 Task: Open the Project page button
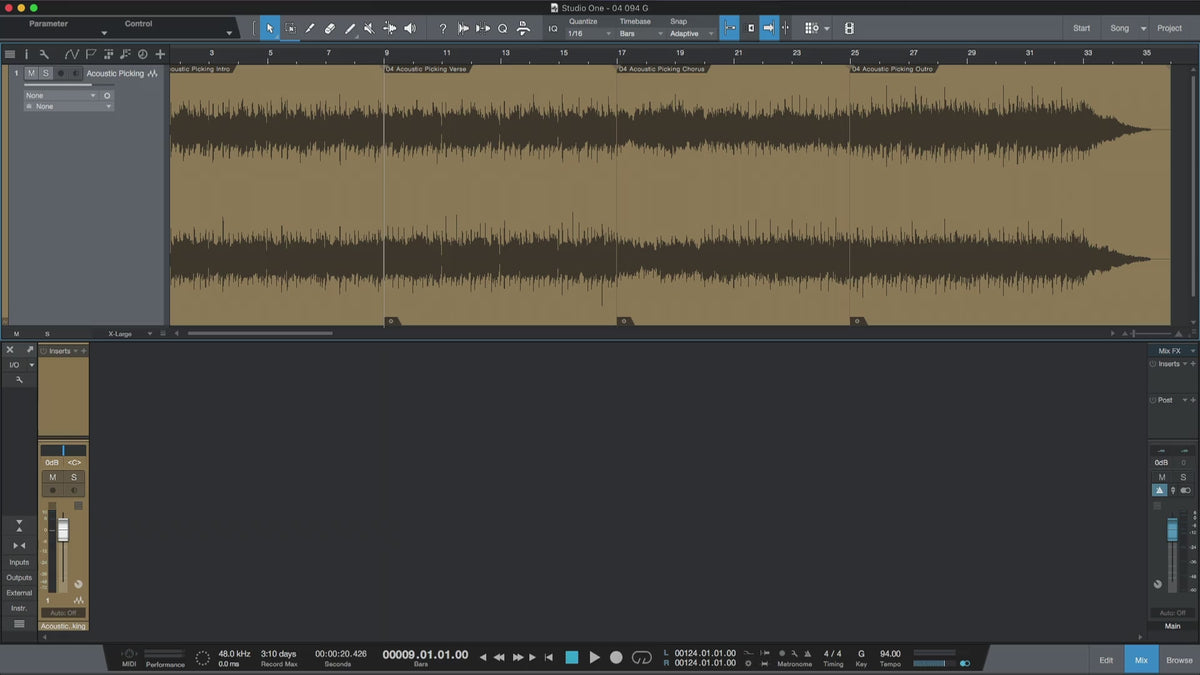1169,28
